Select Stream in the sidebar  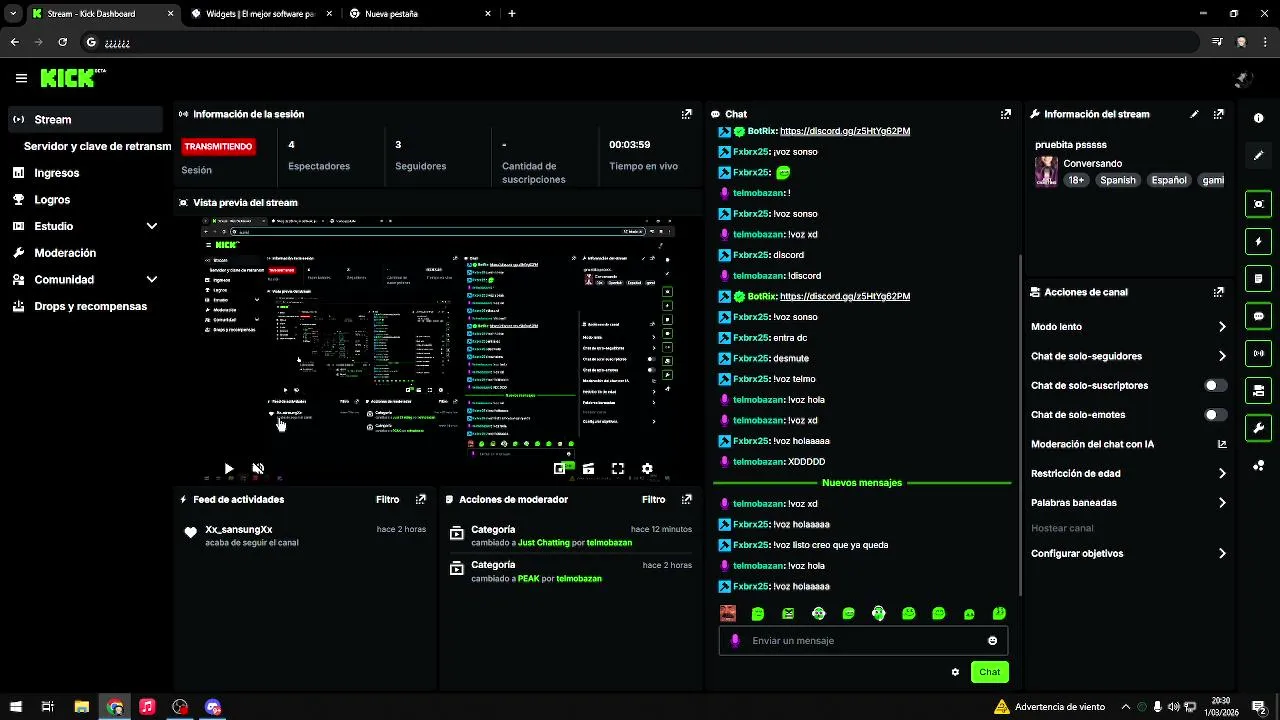[x=86, y=119]
